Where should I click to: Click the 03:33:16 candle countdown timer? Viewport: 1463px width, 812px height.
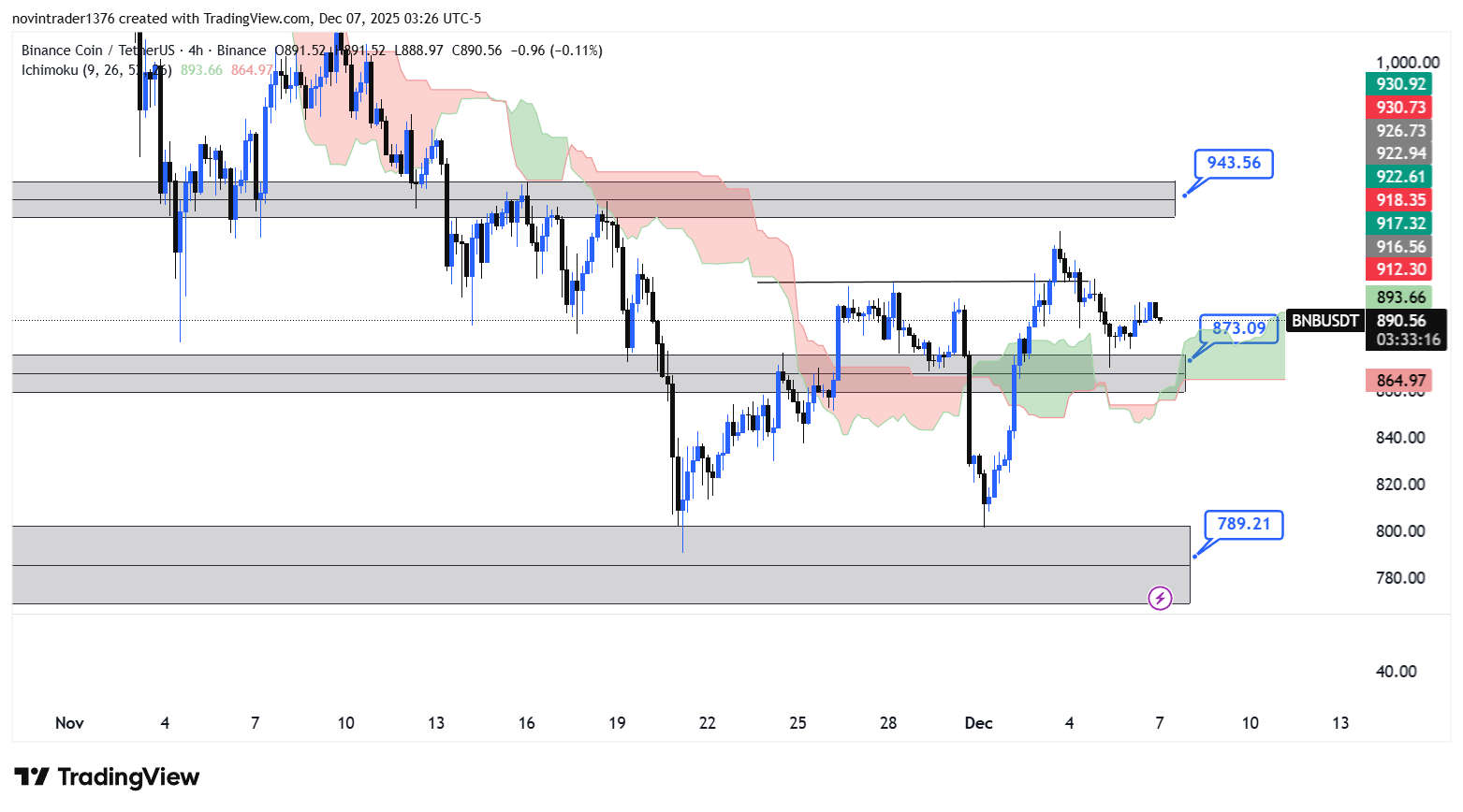[x=1408, y=340]
